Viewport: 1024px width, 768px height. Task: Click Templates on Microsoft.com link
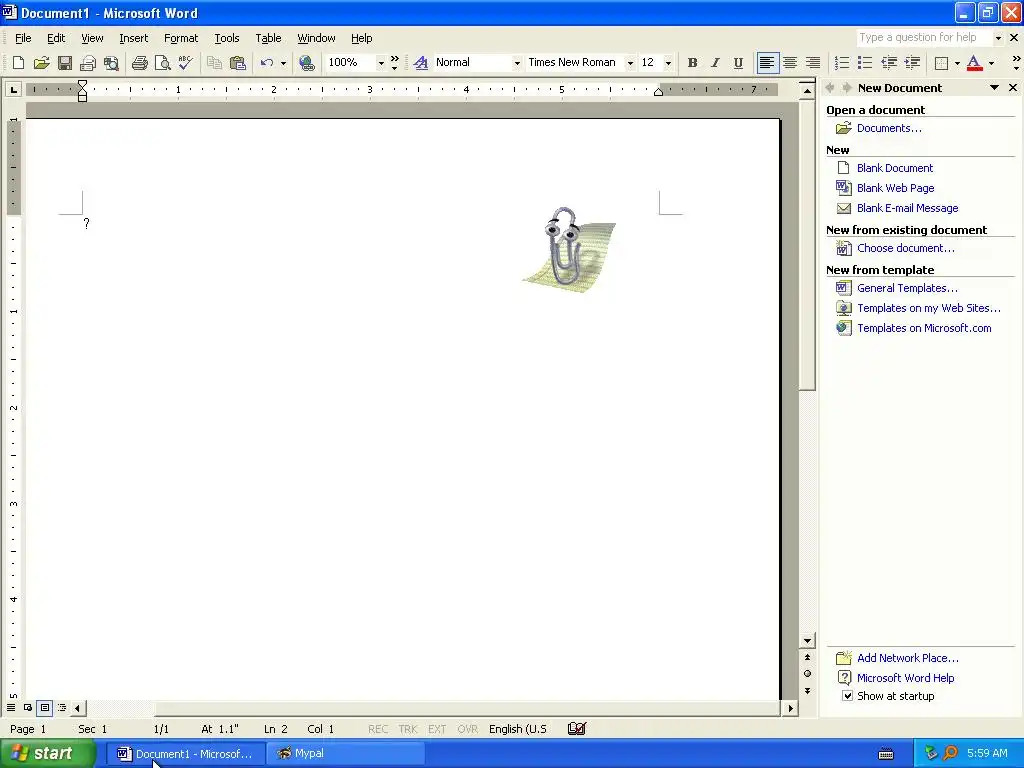click(x=924, y=328)
